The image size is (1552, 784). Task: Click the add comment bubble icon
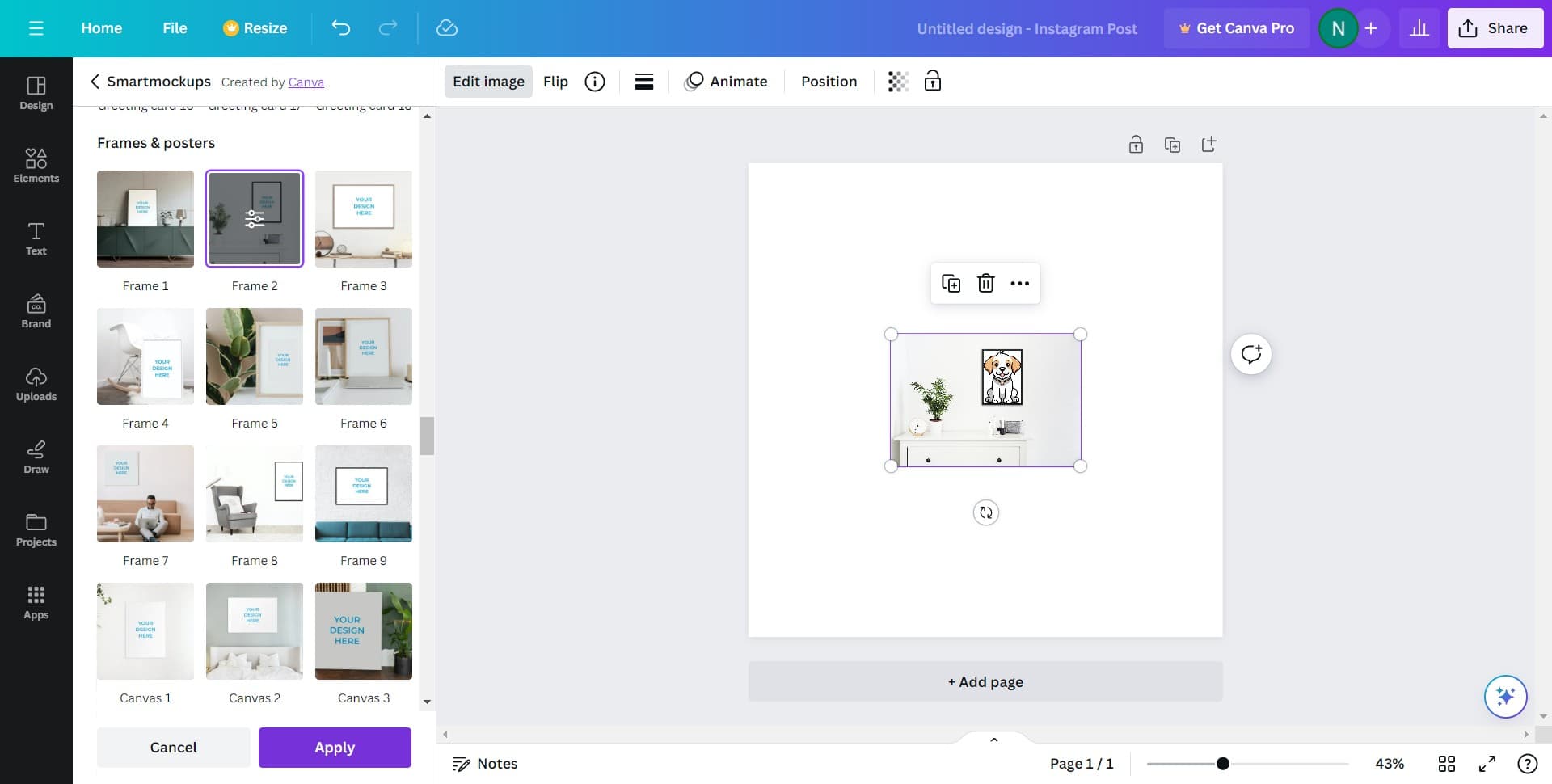1250,354
